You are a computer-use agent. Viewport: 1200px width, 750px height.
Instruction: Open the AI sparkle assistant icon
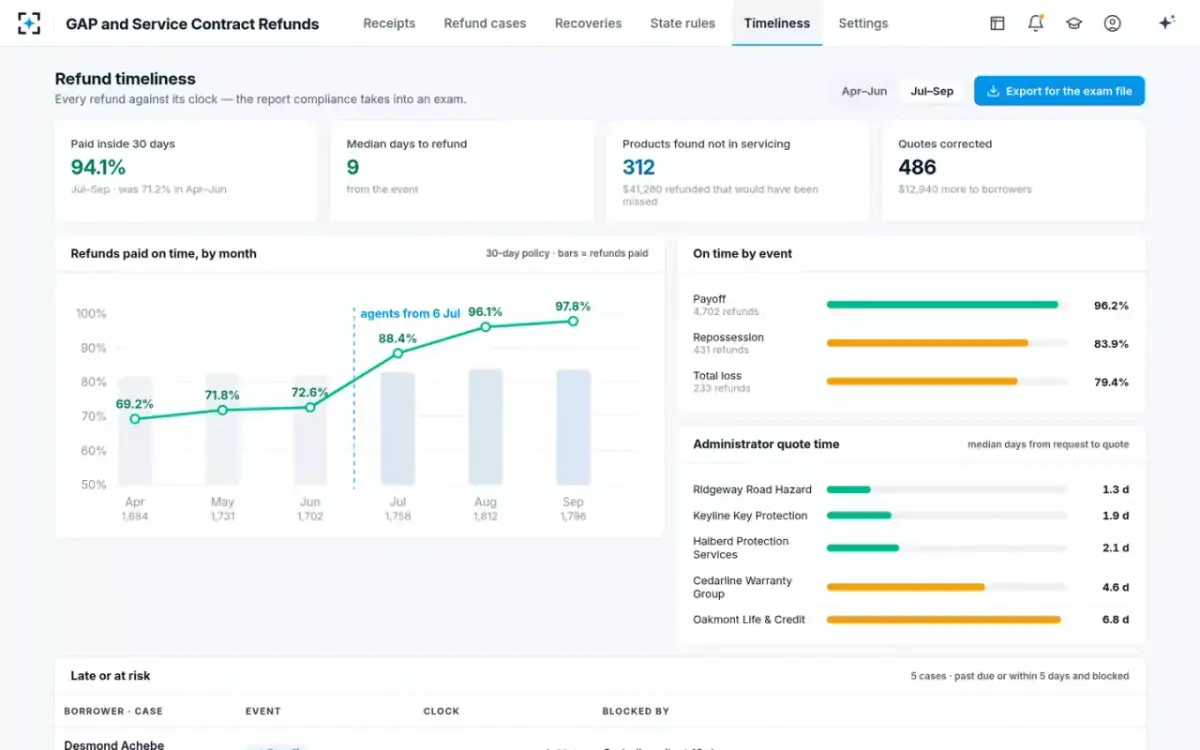click(1166, 23)
